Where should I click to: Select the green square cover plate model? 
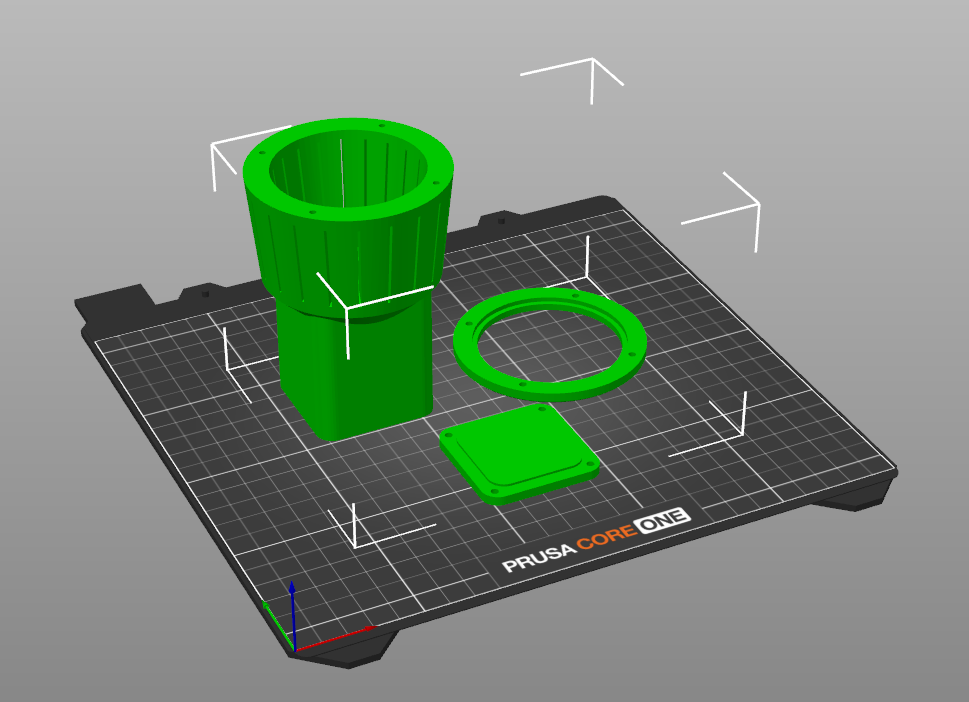(519, 453)
